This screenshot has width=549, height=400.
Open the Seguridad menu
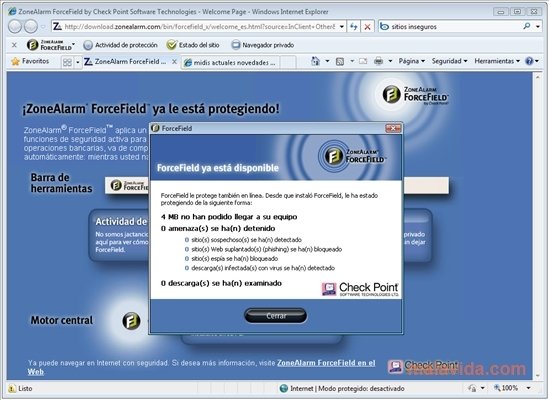449,61
